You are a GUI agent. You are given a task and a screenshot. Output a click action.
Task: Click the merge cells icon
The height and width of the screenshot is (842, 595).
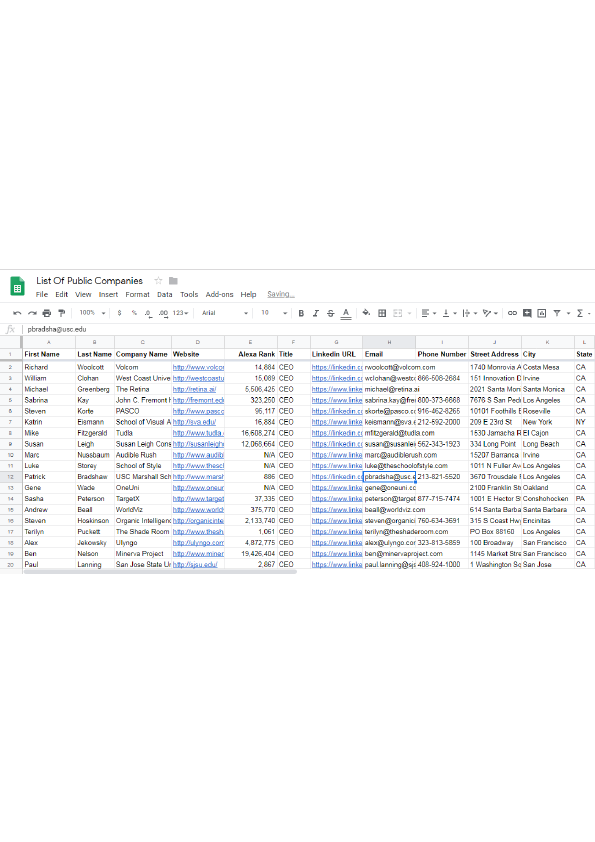coord(397,313)
